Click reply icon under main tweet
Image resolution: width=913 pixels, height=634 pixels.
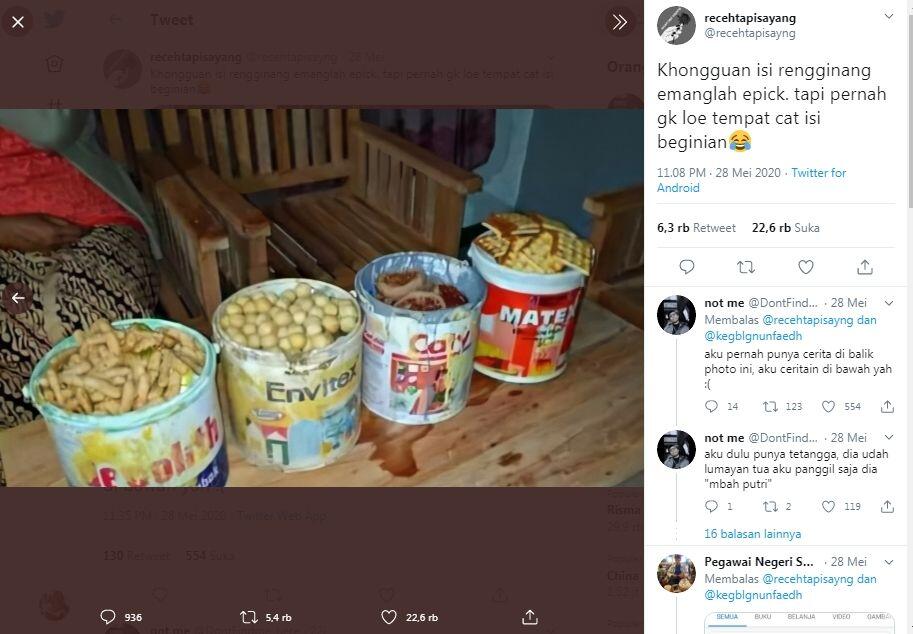point(686,267)
